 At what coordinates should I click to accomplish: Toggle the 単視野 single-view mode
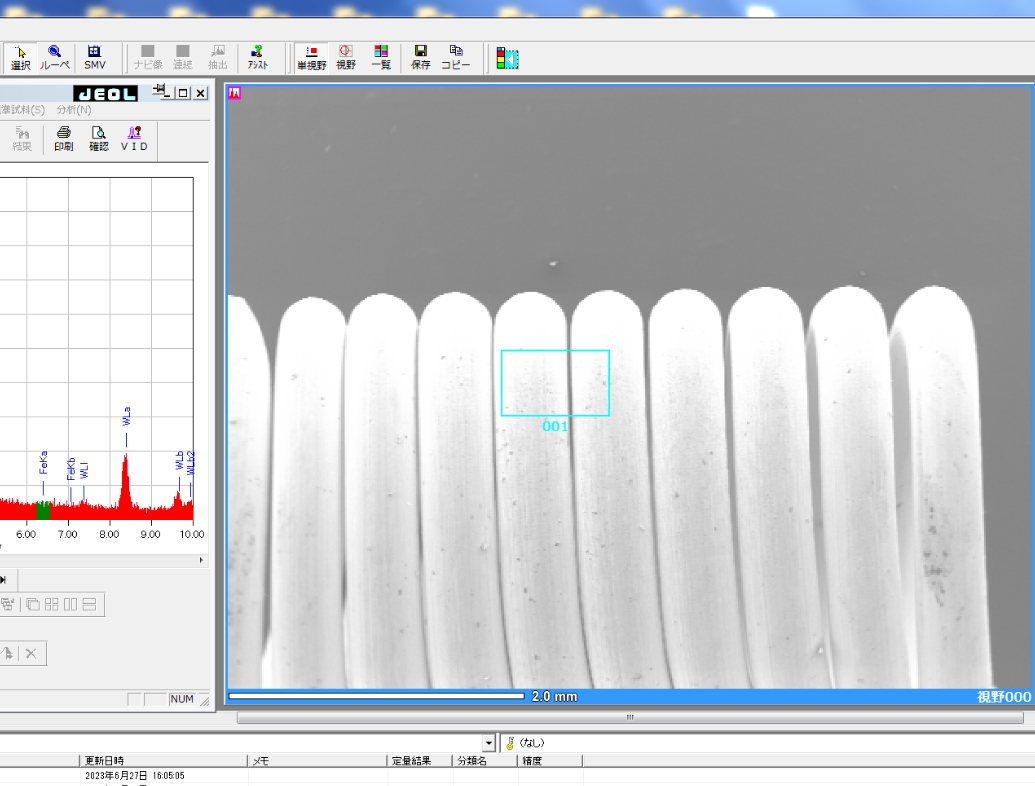[311, 57]
